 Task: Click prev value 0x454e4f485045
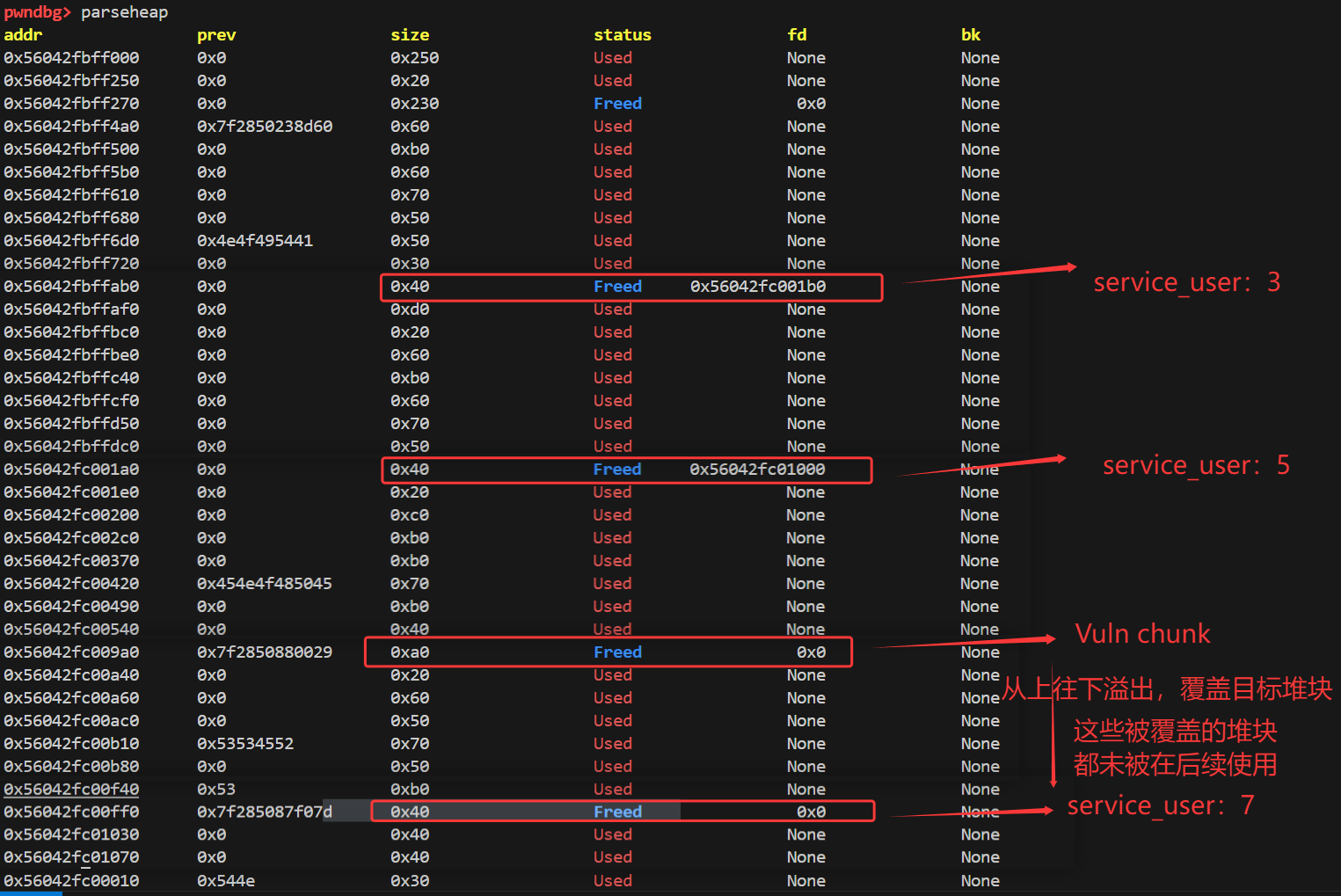pos(265,584)
